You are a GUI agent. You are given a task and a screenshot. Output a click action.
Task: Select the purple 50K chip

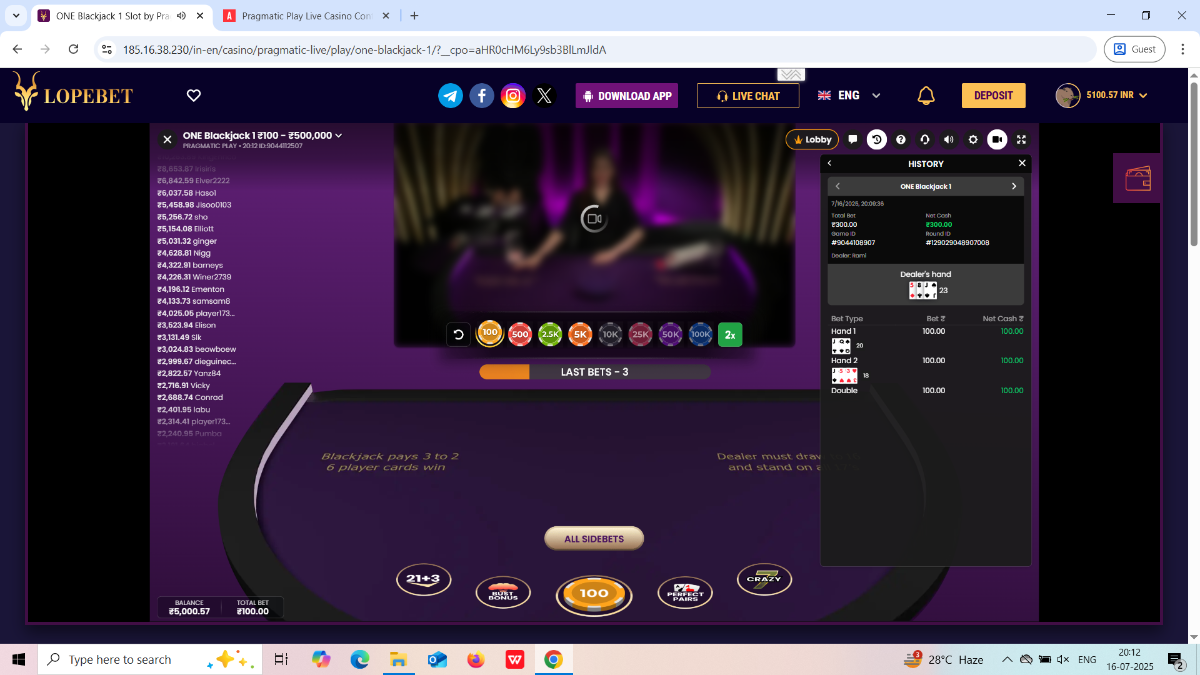point(670,335)
